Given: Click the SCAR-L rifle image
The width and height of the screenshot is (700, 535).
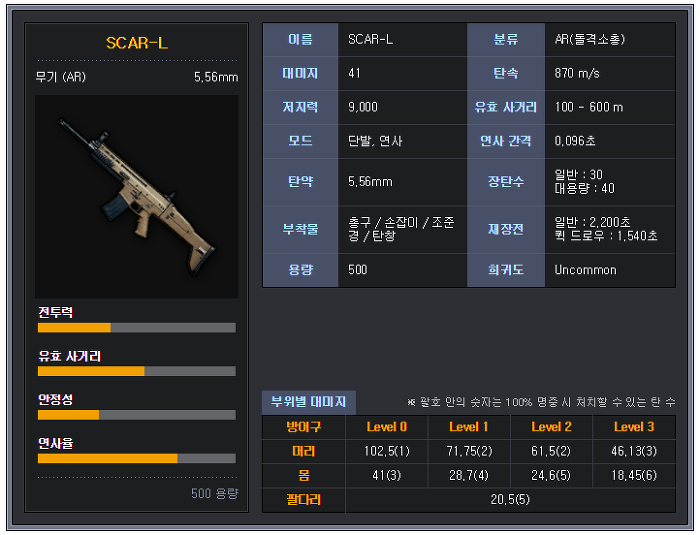Looking at the screenshot, I should [x=137, y=196].
